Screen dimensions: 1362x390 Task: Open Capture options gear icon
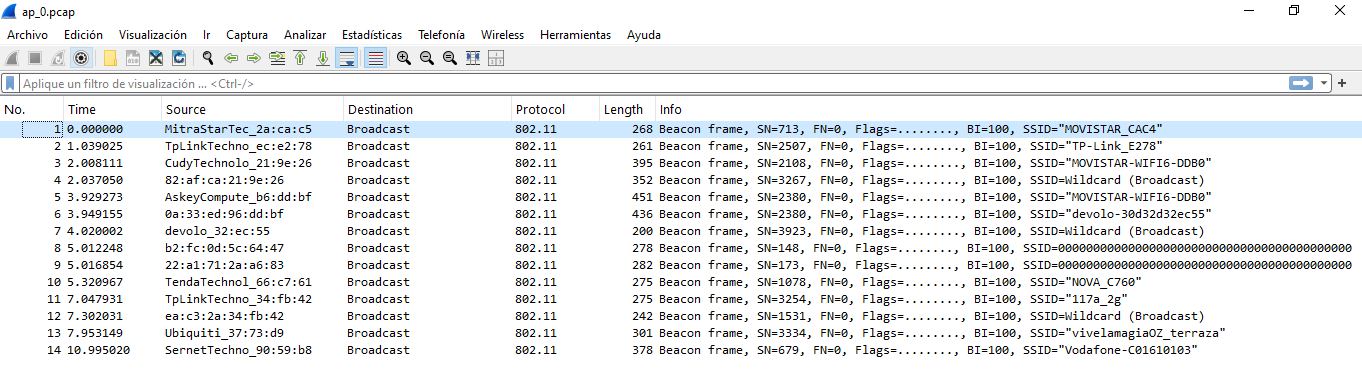pyautogui.click(x=81, y=58)
